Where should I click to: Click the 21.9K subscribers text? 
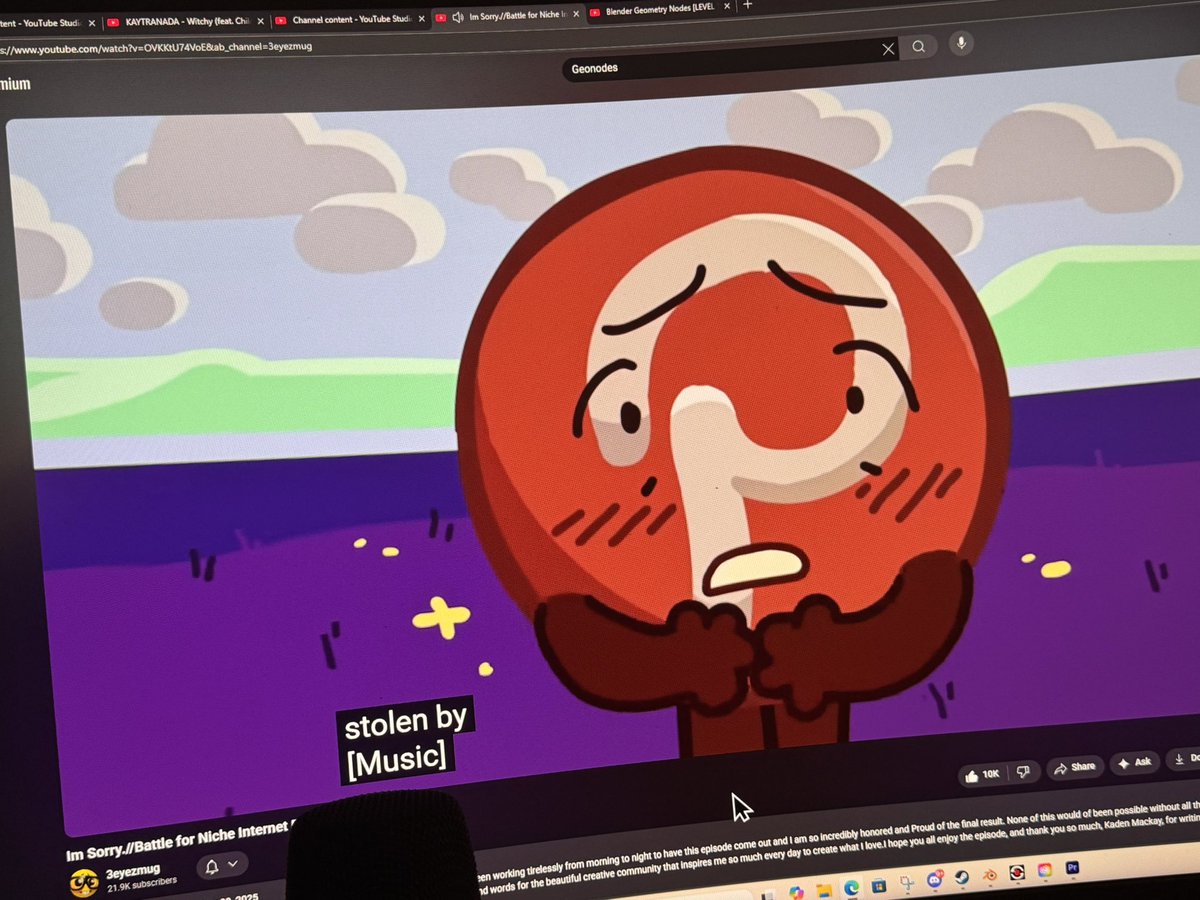pyautogui.click(x=140, y=884)
